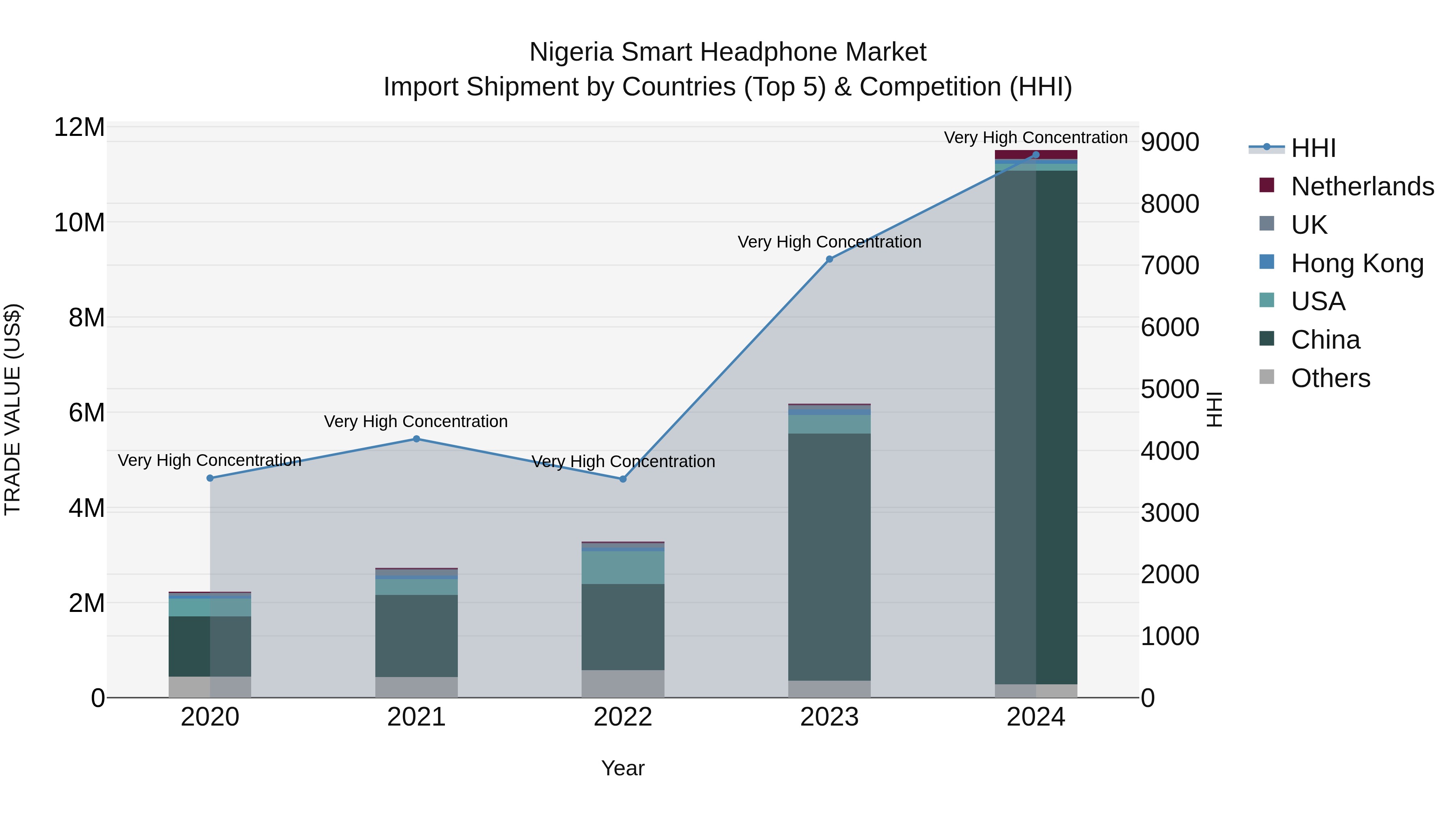Click the USA legend color swatch
The height and width of the screenshot is (819, 1456).
[x=1267, y=301]
